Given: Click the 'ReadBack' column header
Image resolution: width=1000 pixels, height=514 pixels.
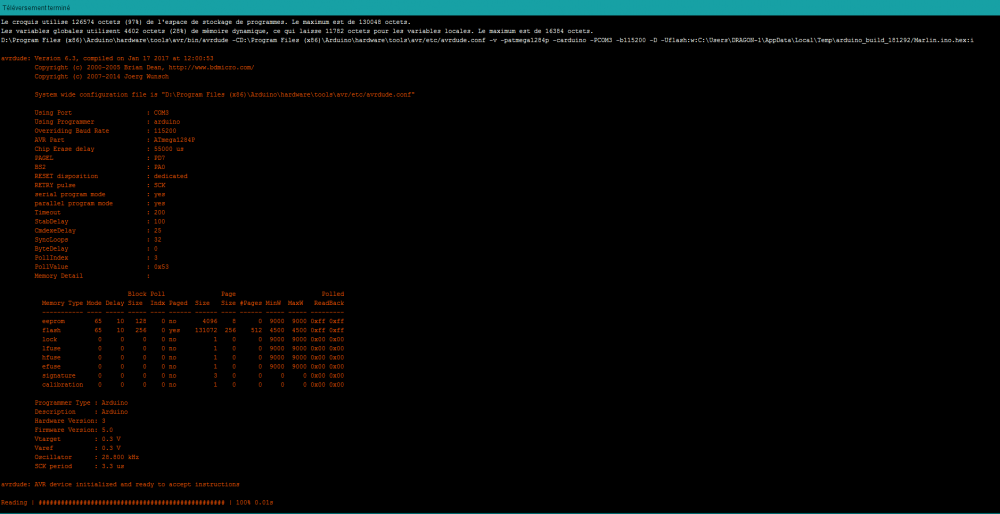Looking at the screenshot, I should click(x=329, y=303).
